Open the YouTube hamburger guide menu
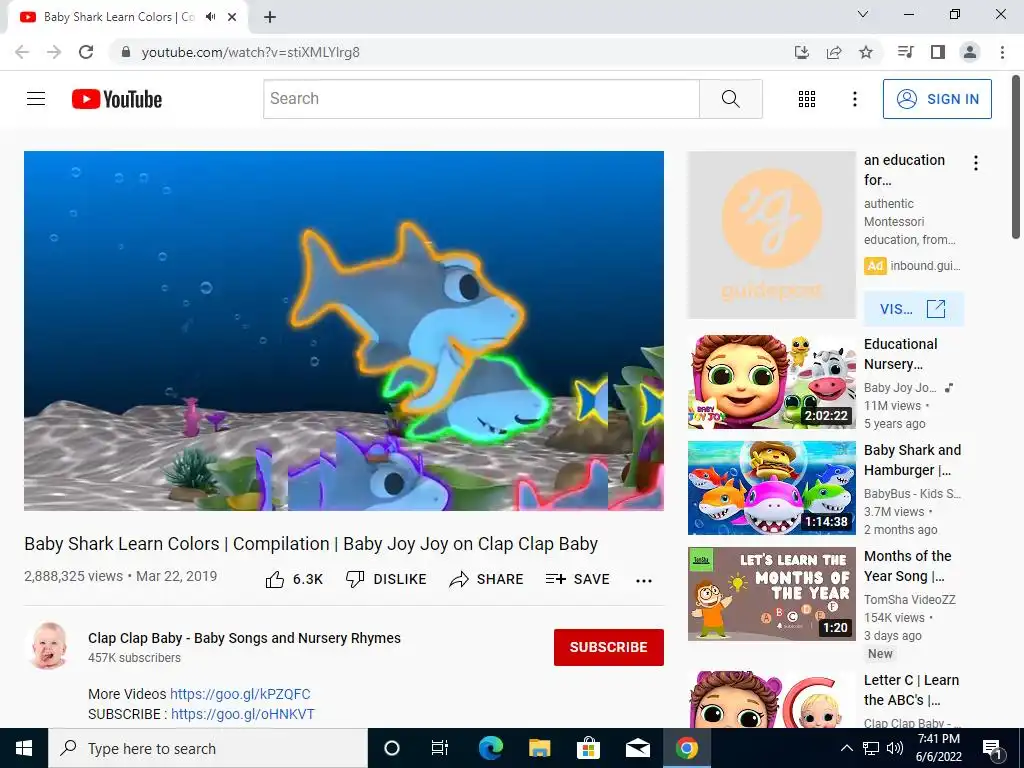 [x=36, y=99]
